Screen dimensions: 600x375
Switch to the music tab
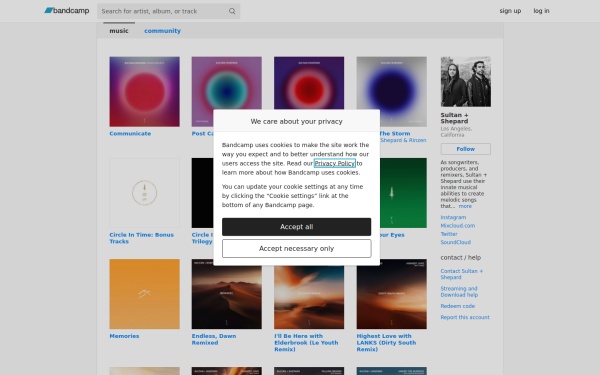pos(119,31)
